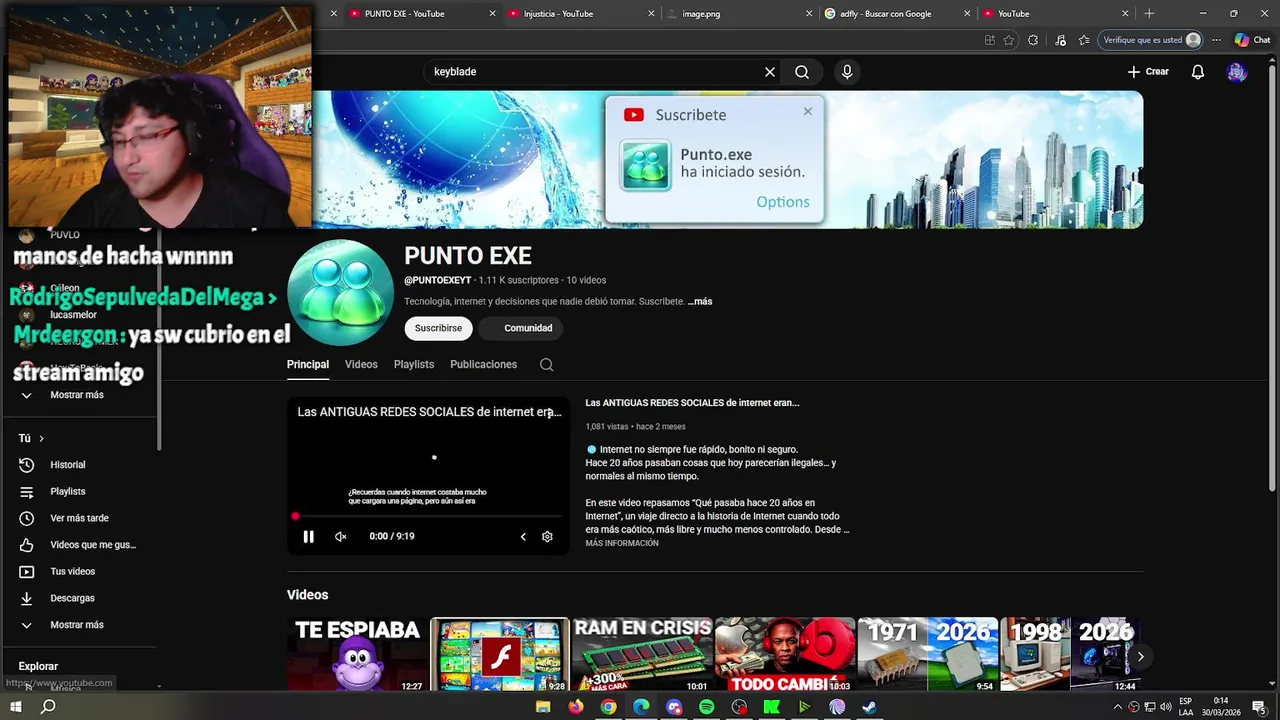Open the TODO CAMBIÓ video thumbnail
Viewport: 1280px width, 720px height.
(x=785, y=655)
